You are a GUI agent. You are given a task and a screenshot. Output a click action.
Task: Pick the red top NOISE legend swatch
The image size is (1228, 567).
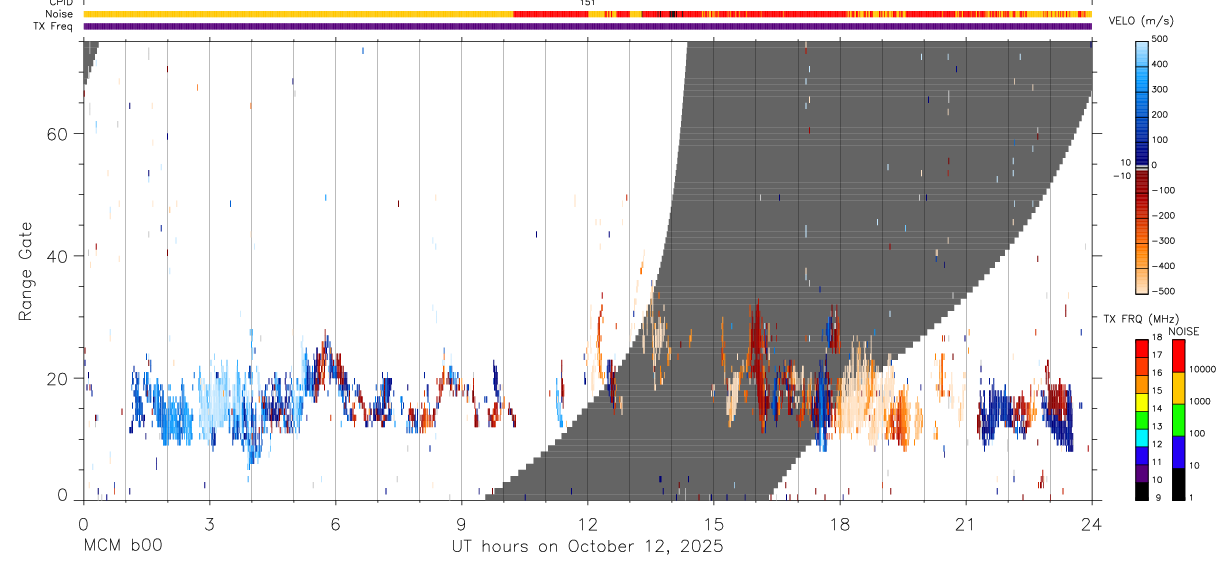[1178, 356]
